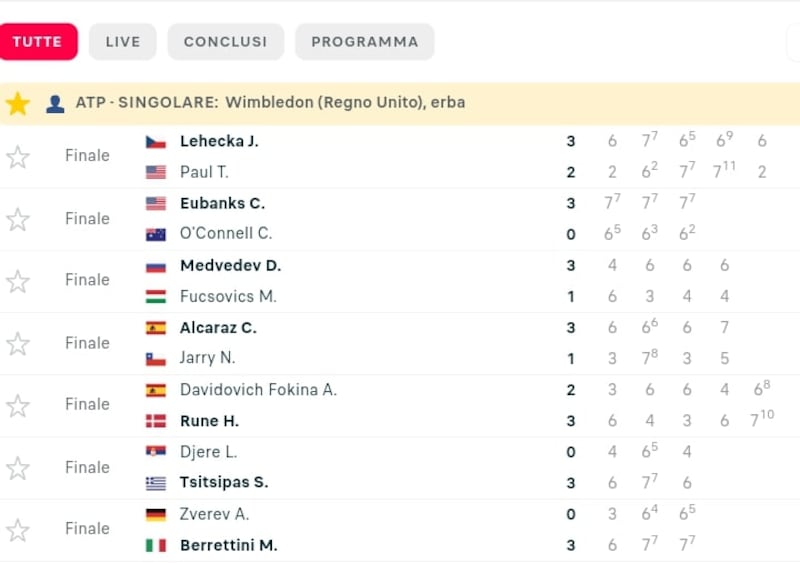Screen dimensions: 800x563
Task: Open Medvedev D. match details
Action: [231, 265]
